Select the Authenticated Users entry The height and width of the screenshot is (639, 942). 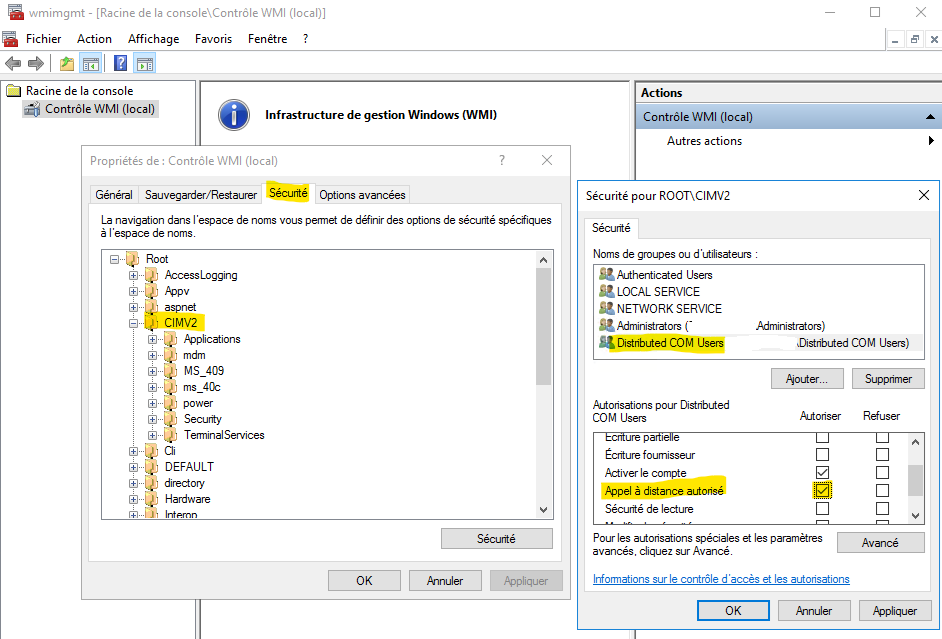point(664,274)
